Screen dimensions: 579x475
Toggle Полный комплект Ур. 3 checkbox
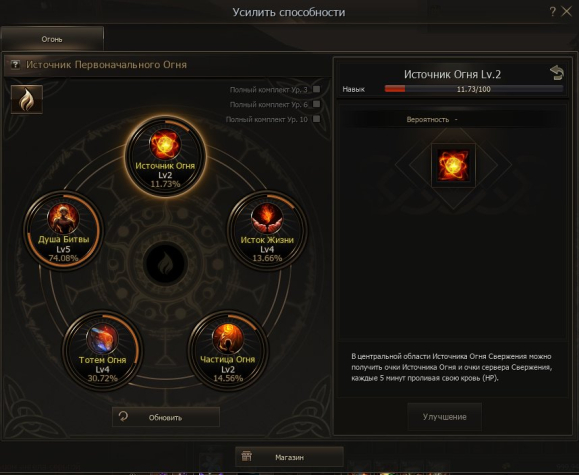coord(316,89)
